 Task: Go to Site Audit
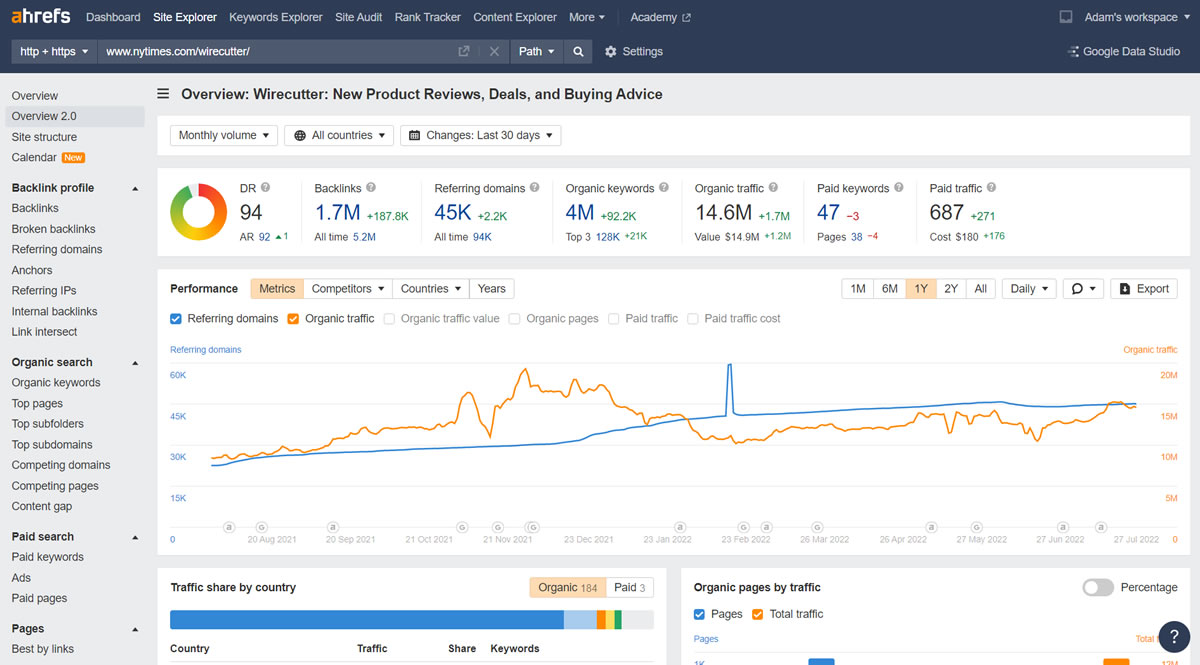pos(359,17)
